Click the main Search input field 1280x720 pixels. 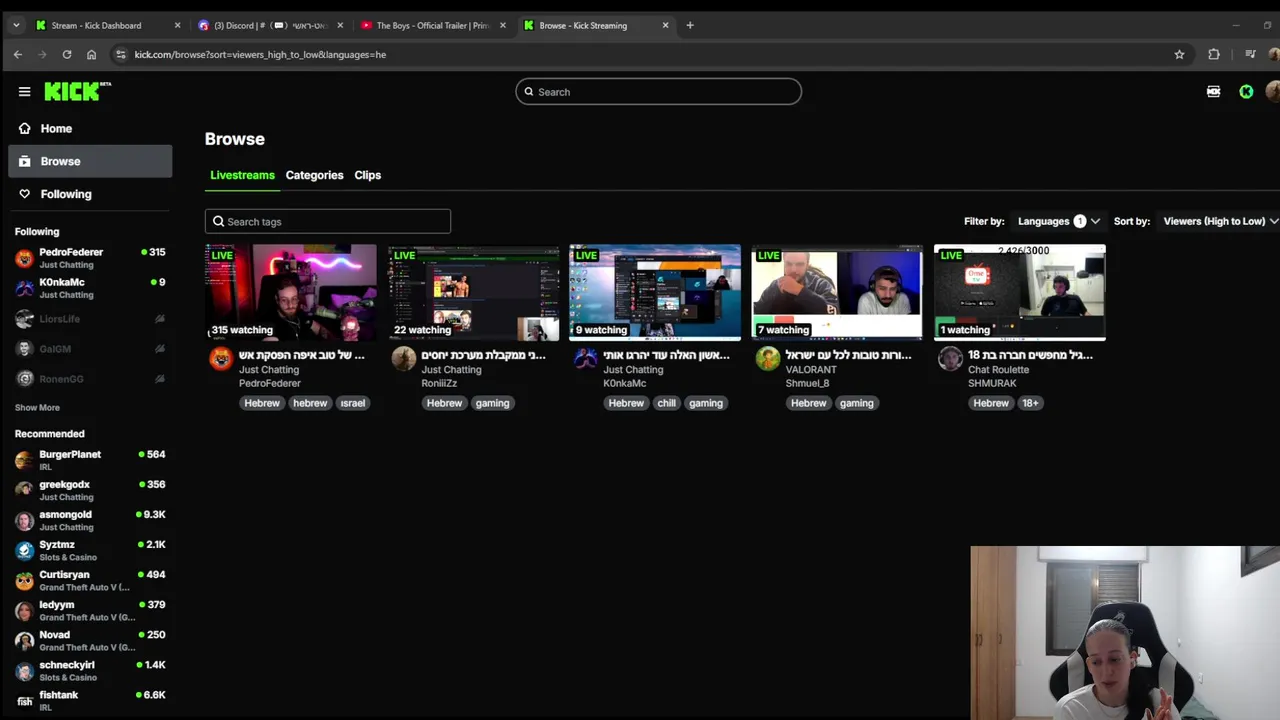pyautogui.click(x=658, y=92)
